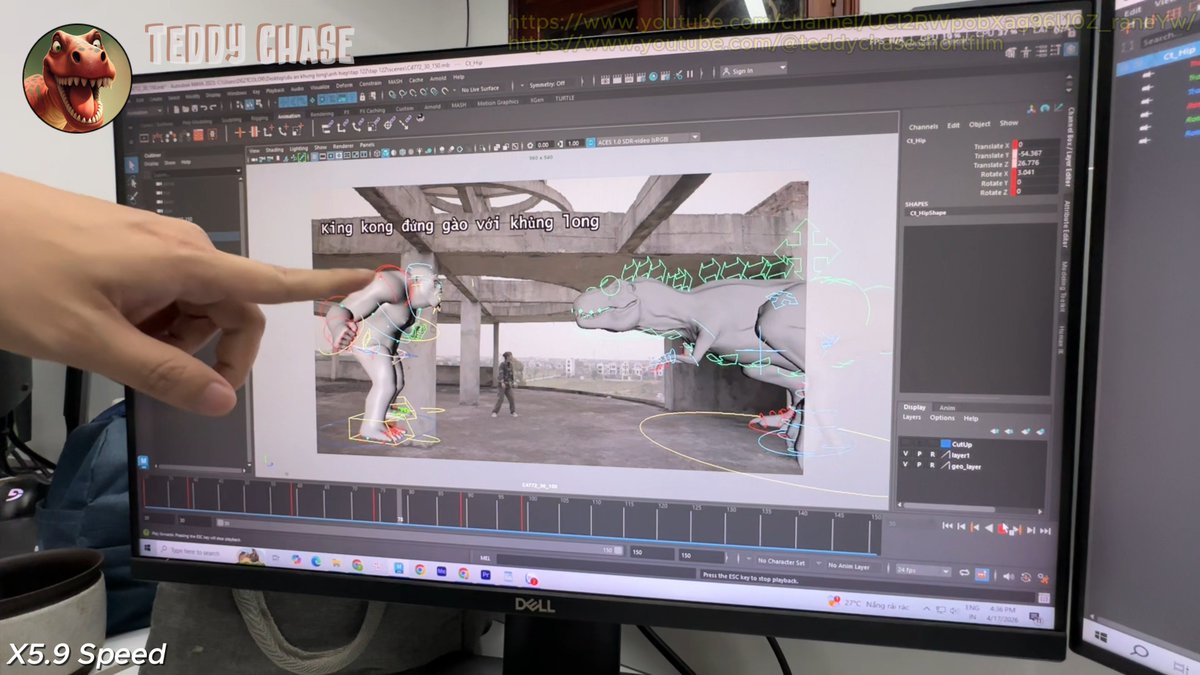The height and width of the screenshot is (675, 1200).
Task: Open Microsoft Edge from the taskbar
Action: tap(316, 561)
